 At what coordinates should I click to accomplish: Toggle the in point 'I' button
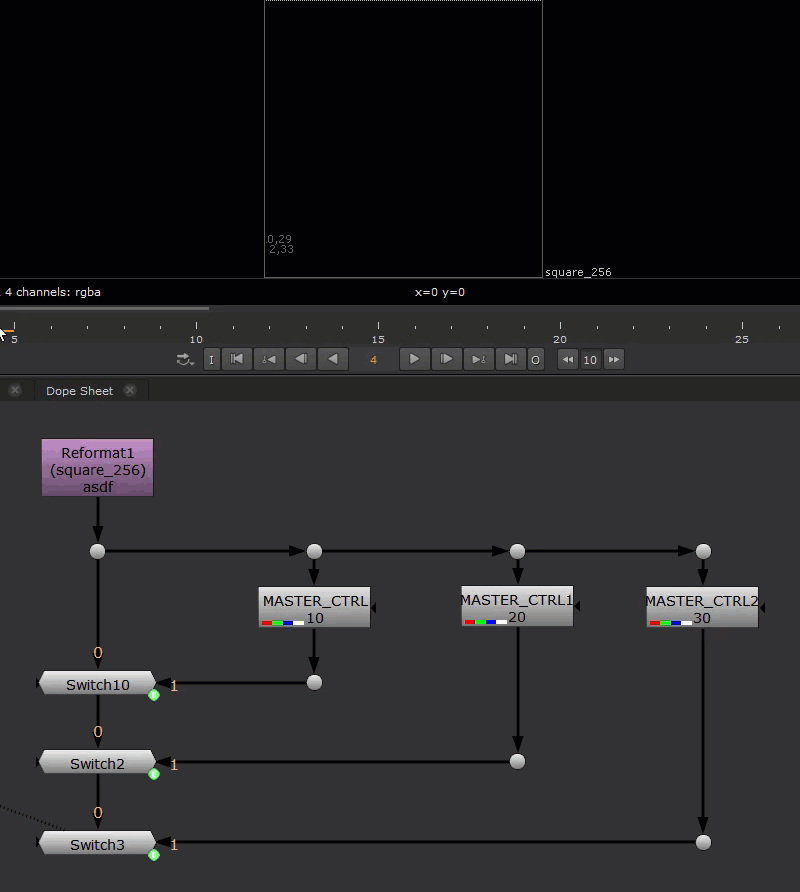[211, 360]
